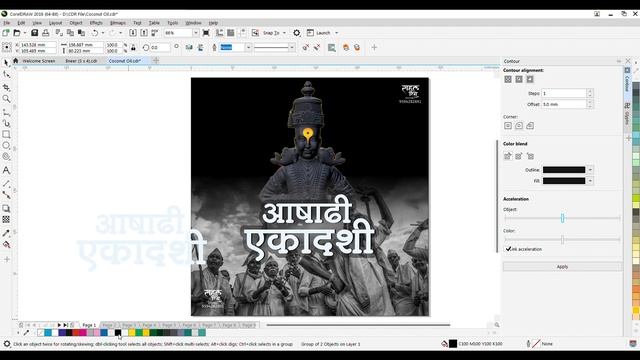Click the Undo arrow icon
Screen dimensions: 640x360
[x=95, y=33]
